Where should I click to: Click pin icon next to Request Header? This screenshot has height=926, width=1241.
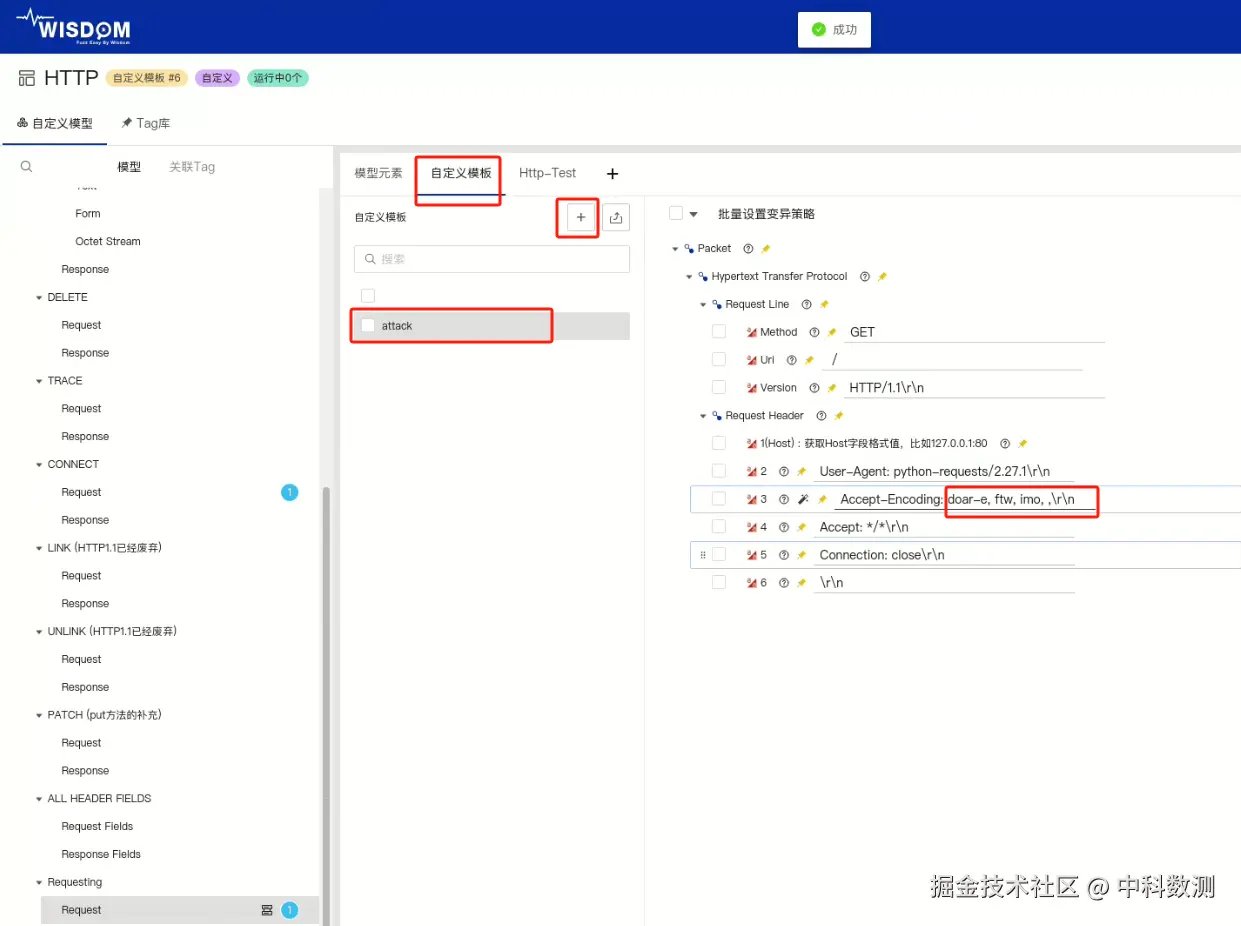839,415
